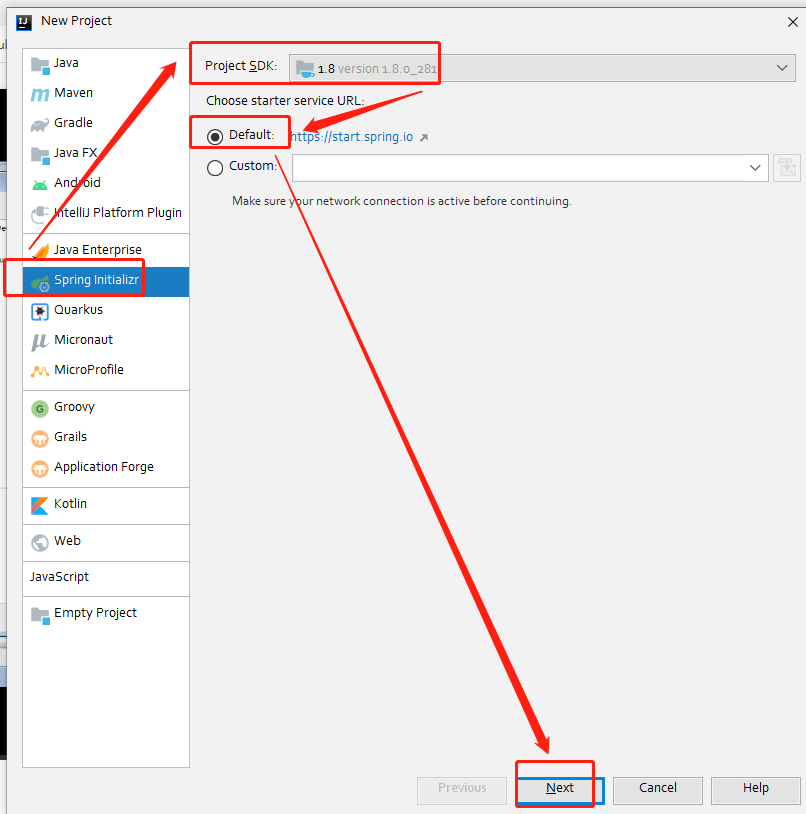Screen dimensions: 806x814
Task: Select the Custom starter URL radio button
Action: 215,168
